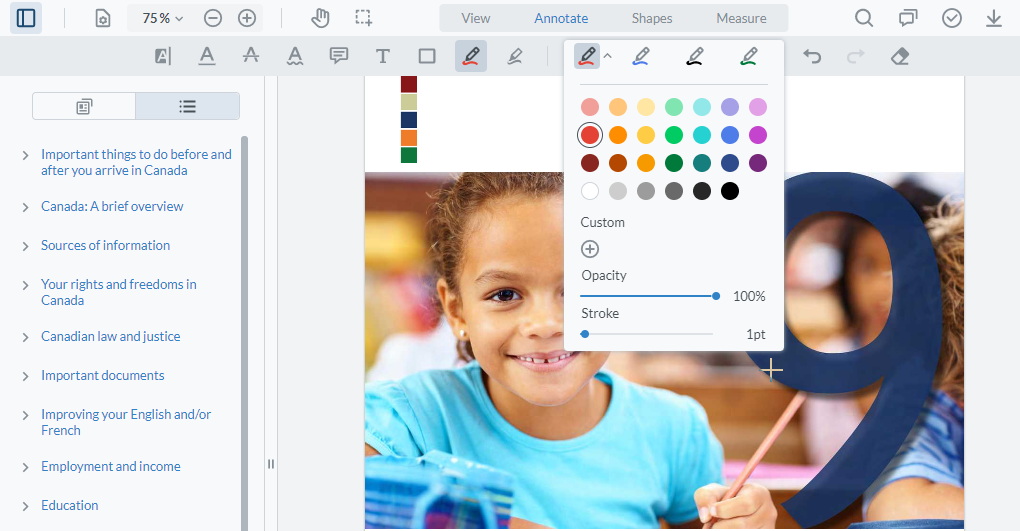1020x531 pixels.
Task: Select the eraser tool
Action: click(900, 57)
